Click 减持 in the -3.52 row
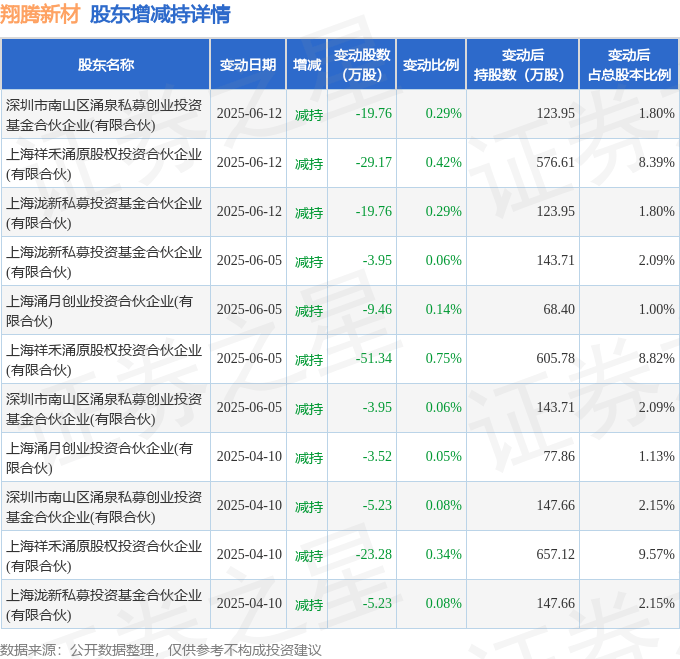Image resolution: width=680 pixels, height=659 pixels. [x=309, y=458]
